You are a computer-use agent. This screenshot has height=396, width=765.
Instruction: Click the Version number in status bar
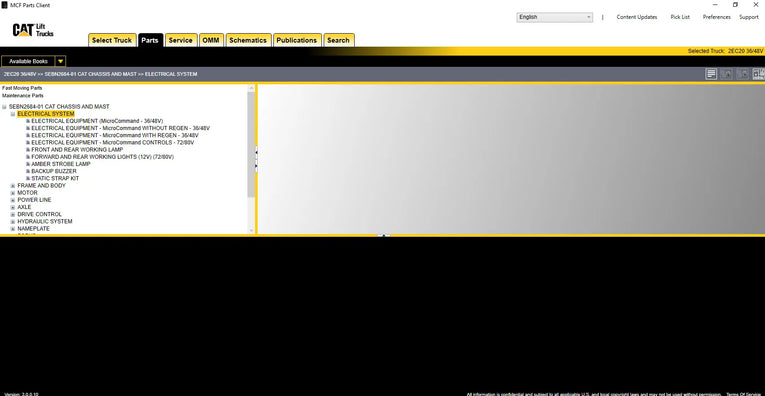[x=21, y=395]
